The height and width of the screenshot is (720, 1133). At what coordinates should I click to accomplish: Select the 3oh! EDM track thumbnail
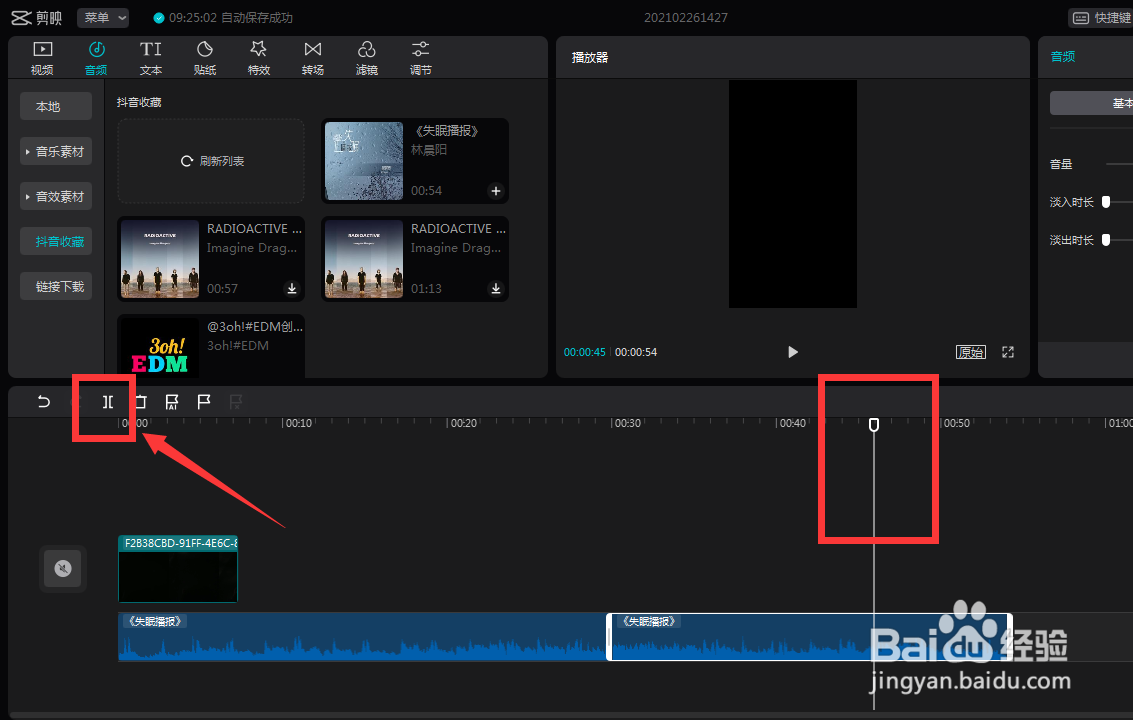[x=160, y=348]
